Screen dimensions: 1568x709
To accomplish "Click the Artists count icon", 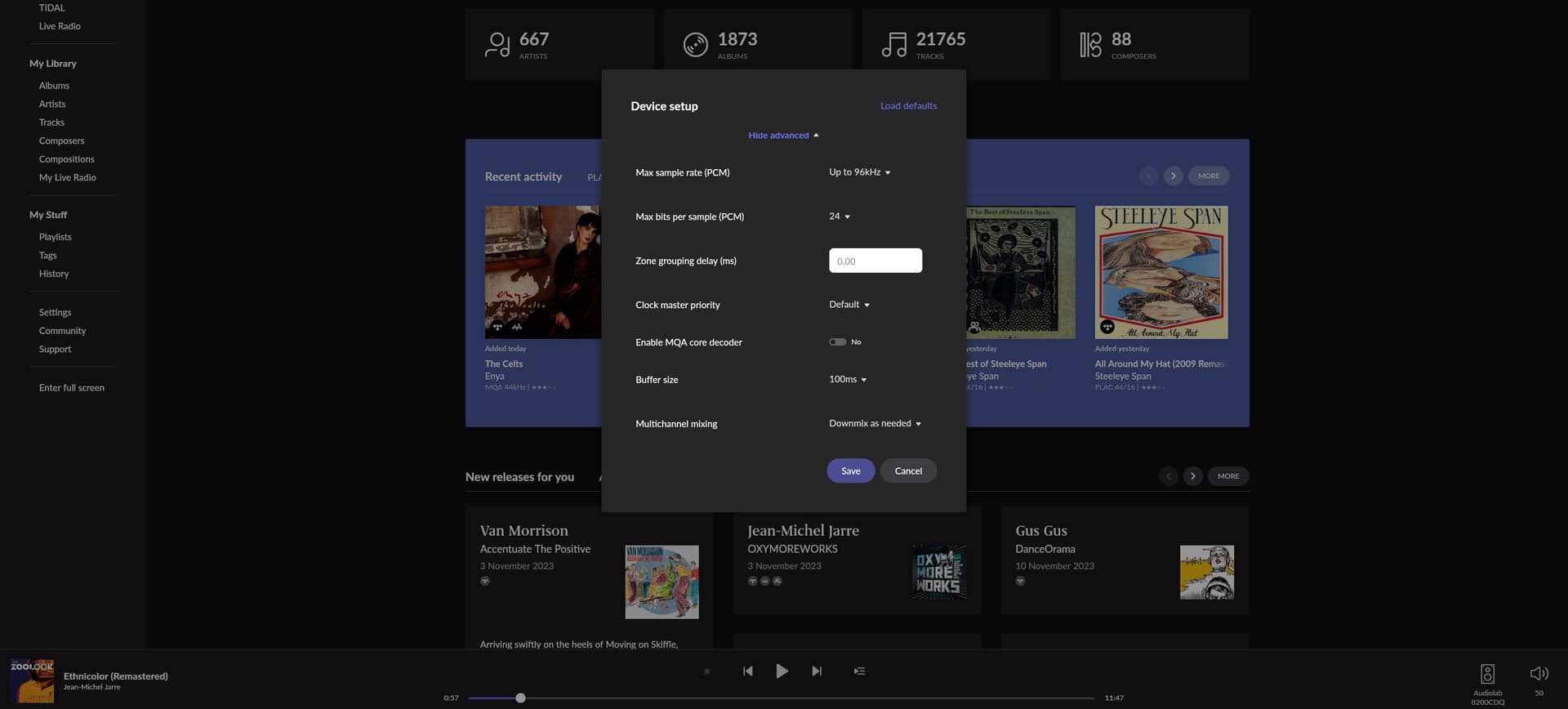I will point(497,44).
